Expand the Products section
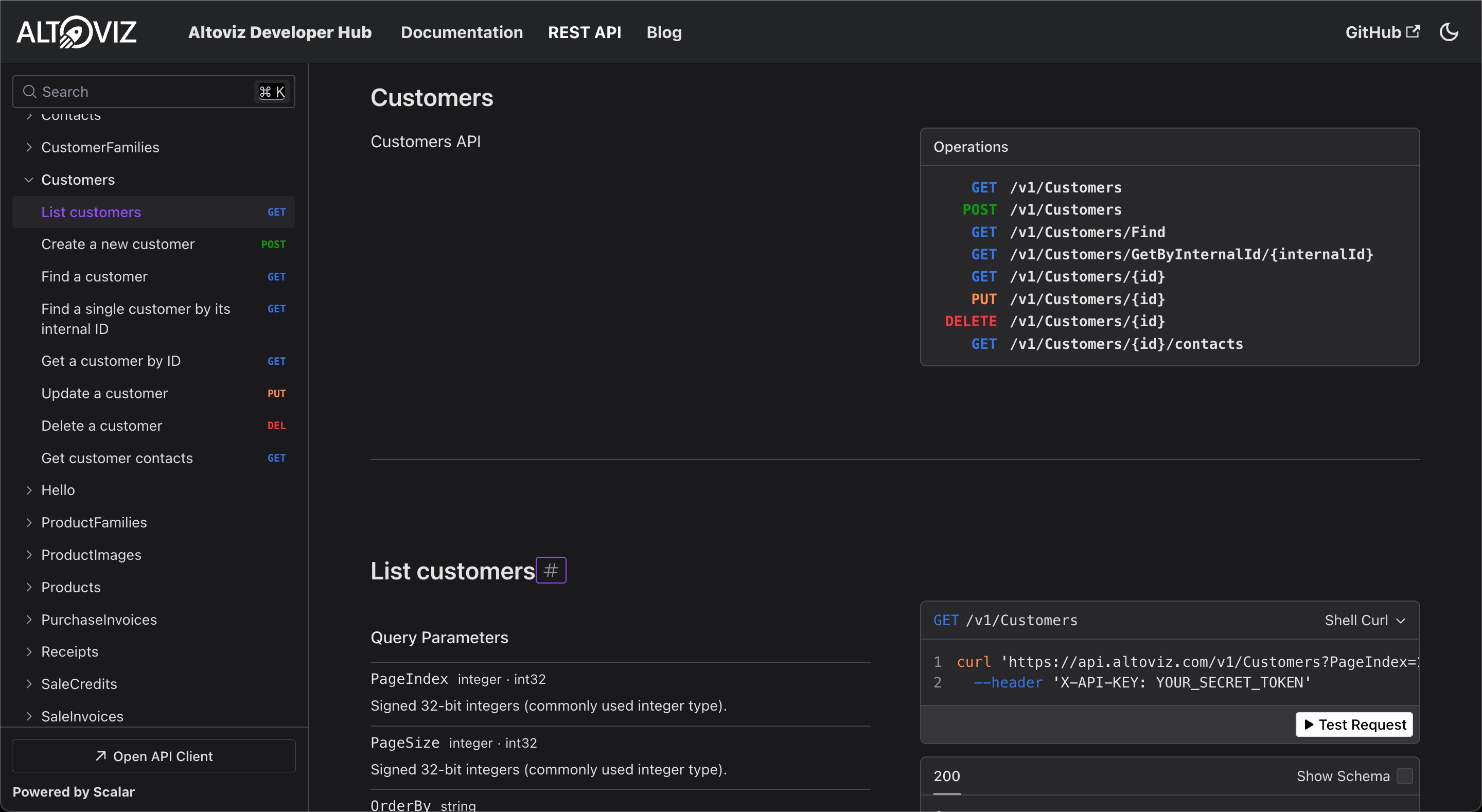The height and width of the screenshot is (812, 1482). click(x=154, y=587)
